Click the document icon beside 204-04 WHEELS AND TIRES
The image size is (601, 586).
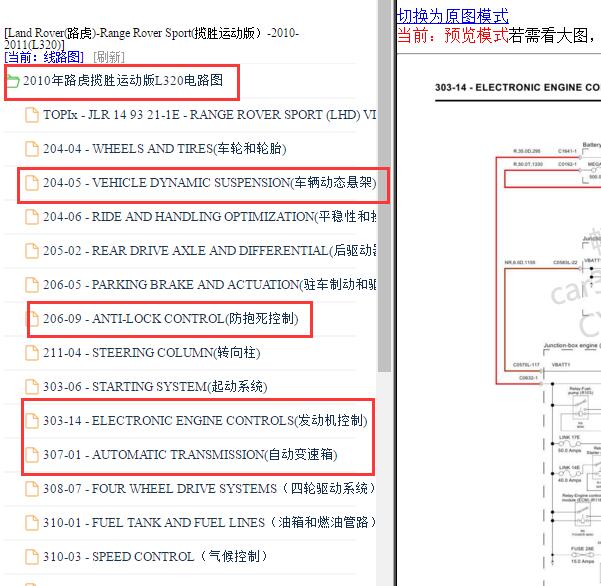coord(32,149)
